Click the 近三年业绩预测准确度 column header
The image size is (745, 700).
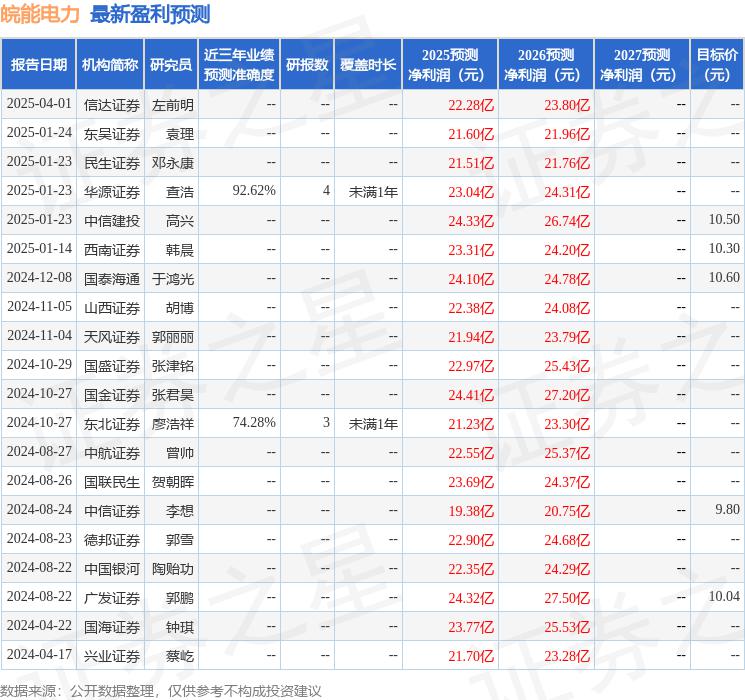click(239, 65)
